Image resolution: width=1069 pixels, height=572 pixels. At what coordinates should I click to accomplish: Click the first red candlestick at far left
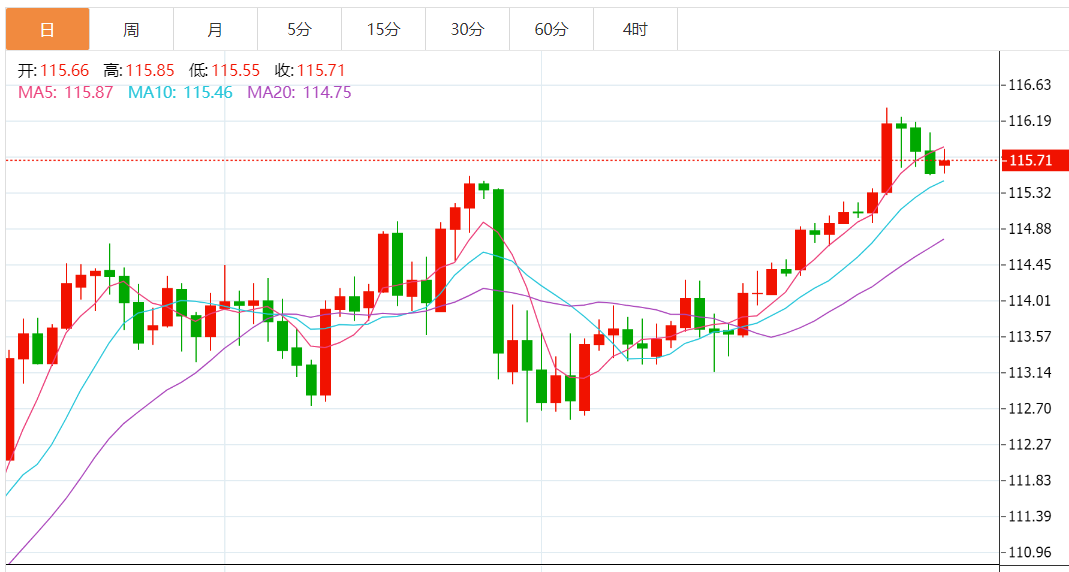(10, 408)
